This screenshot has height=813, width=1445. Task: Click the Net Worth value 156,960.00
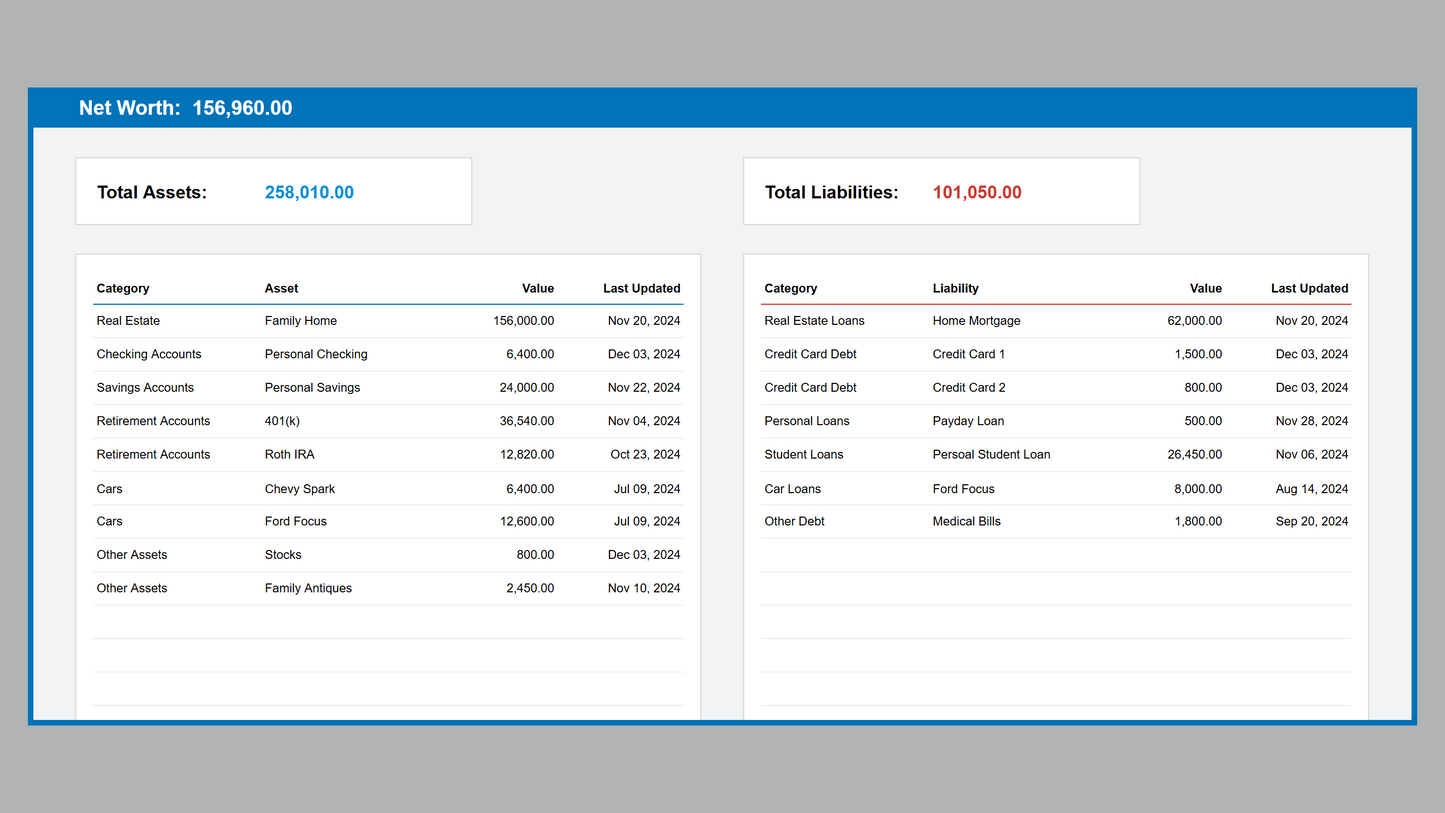(242, 108)
